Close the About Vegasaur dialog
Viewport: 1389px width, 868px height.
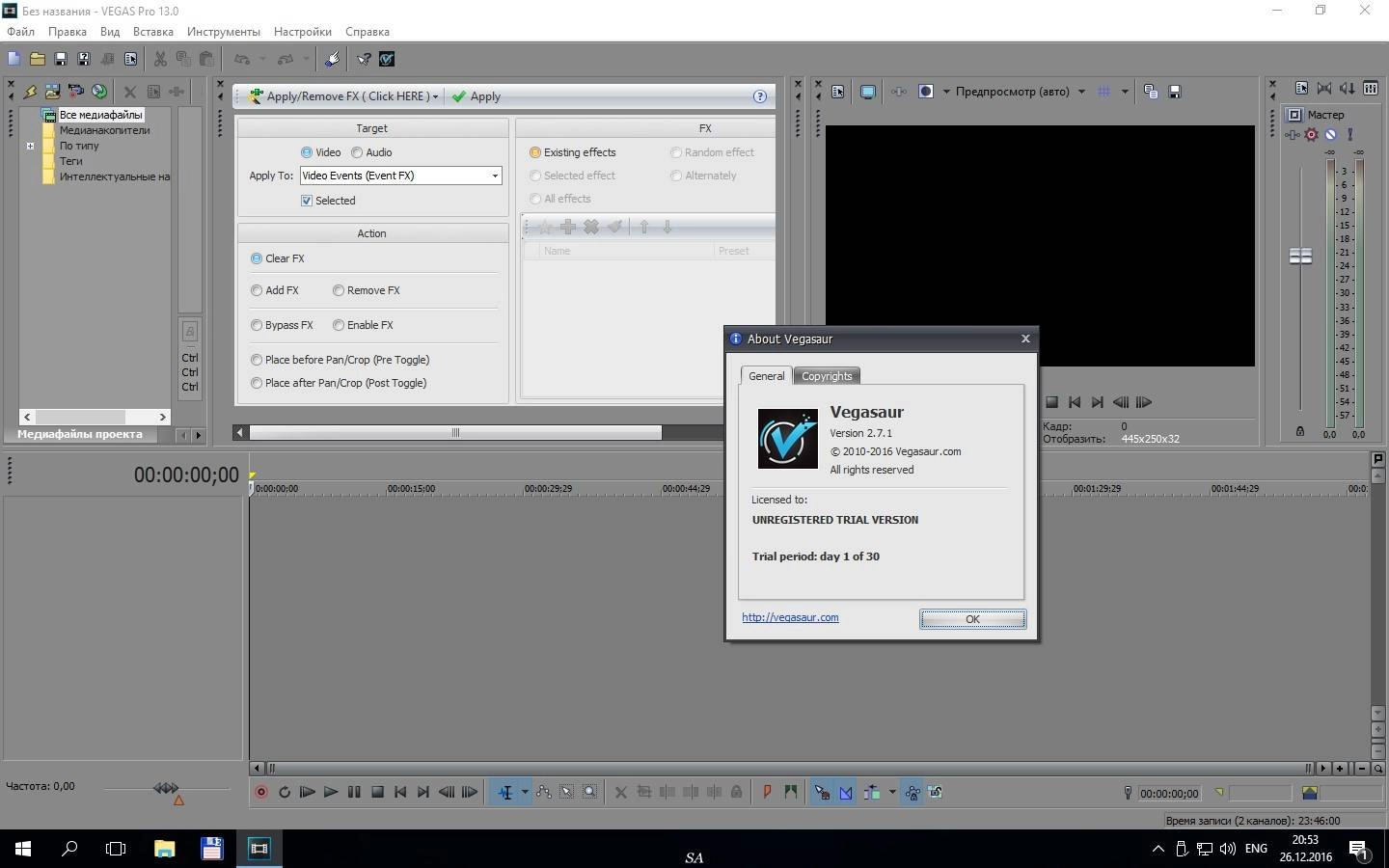[x=1025, y=339]
